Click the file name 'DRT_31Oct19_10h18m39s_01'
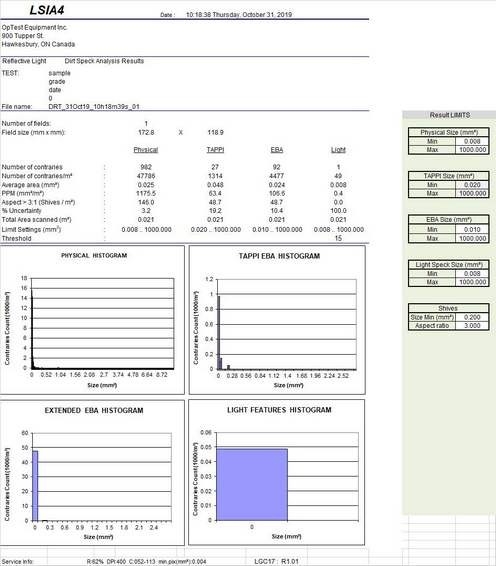The height and width of the screenshot is (566, 496). (94, 107)
